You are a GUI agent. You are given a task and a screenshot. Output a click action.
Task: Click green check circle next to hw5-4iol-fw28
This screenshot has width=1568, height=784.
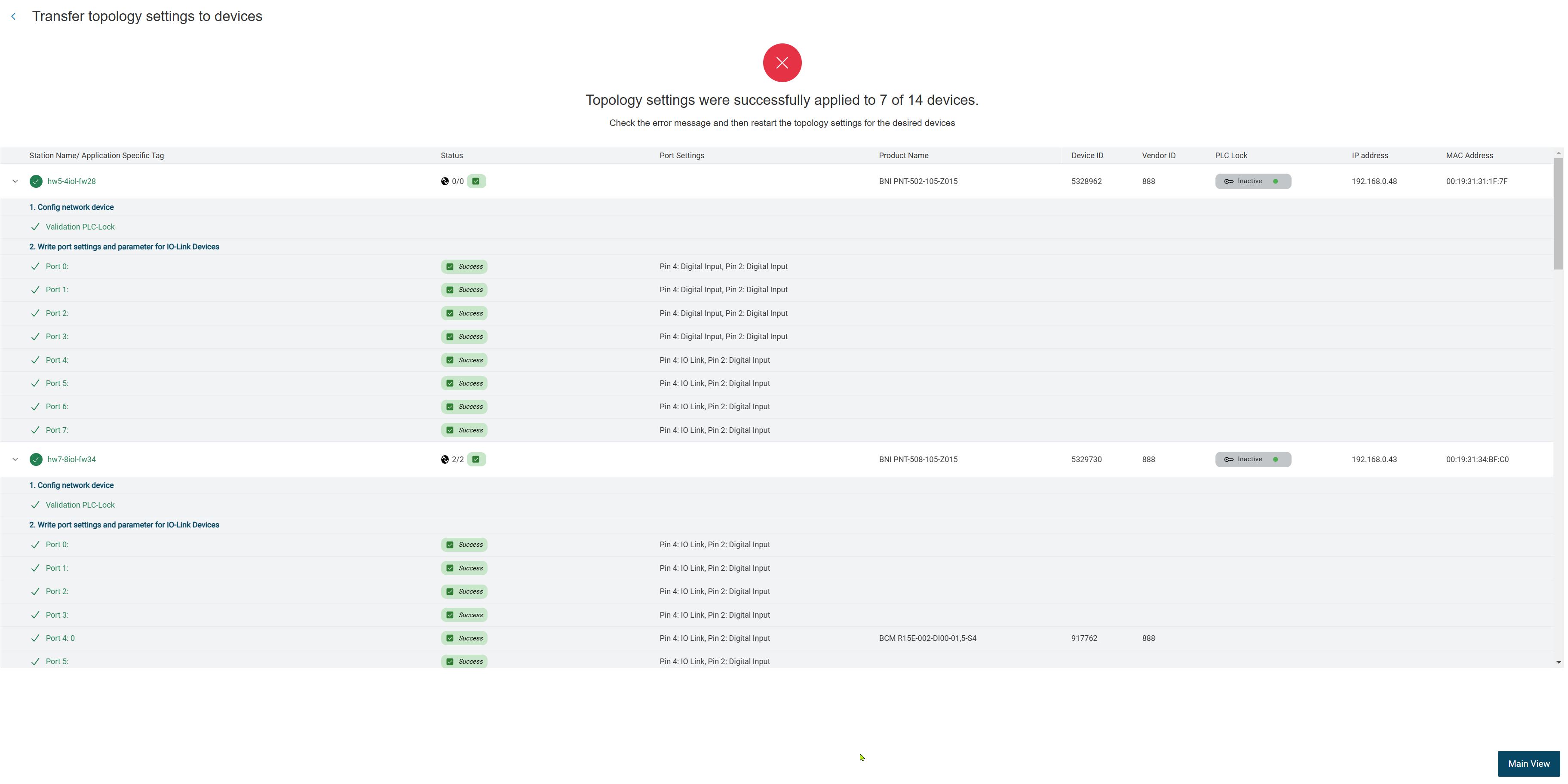(36, 181)
